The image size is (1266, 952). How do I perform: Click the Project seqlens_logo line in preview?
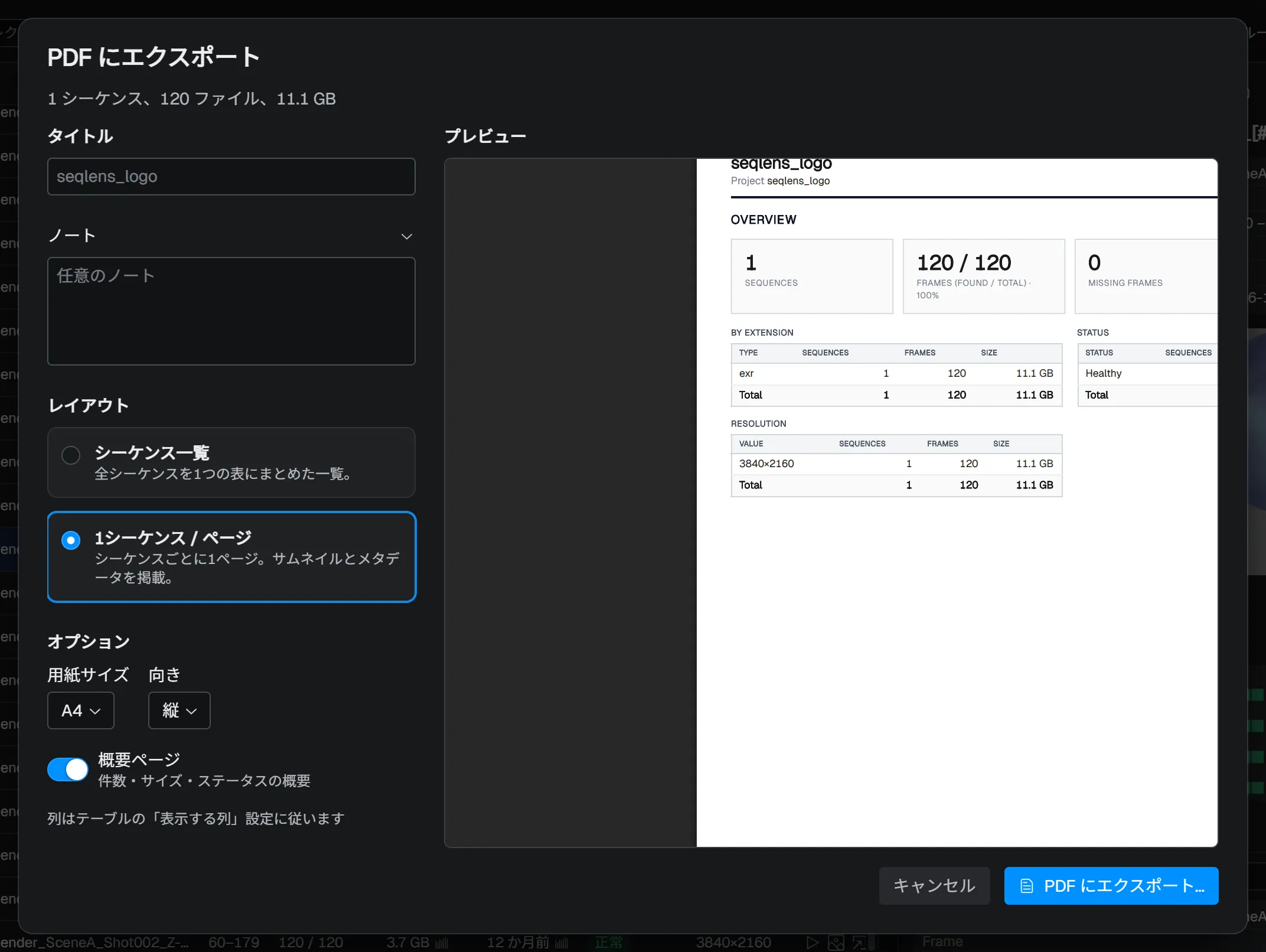[x=780, y=181]
